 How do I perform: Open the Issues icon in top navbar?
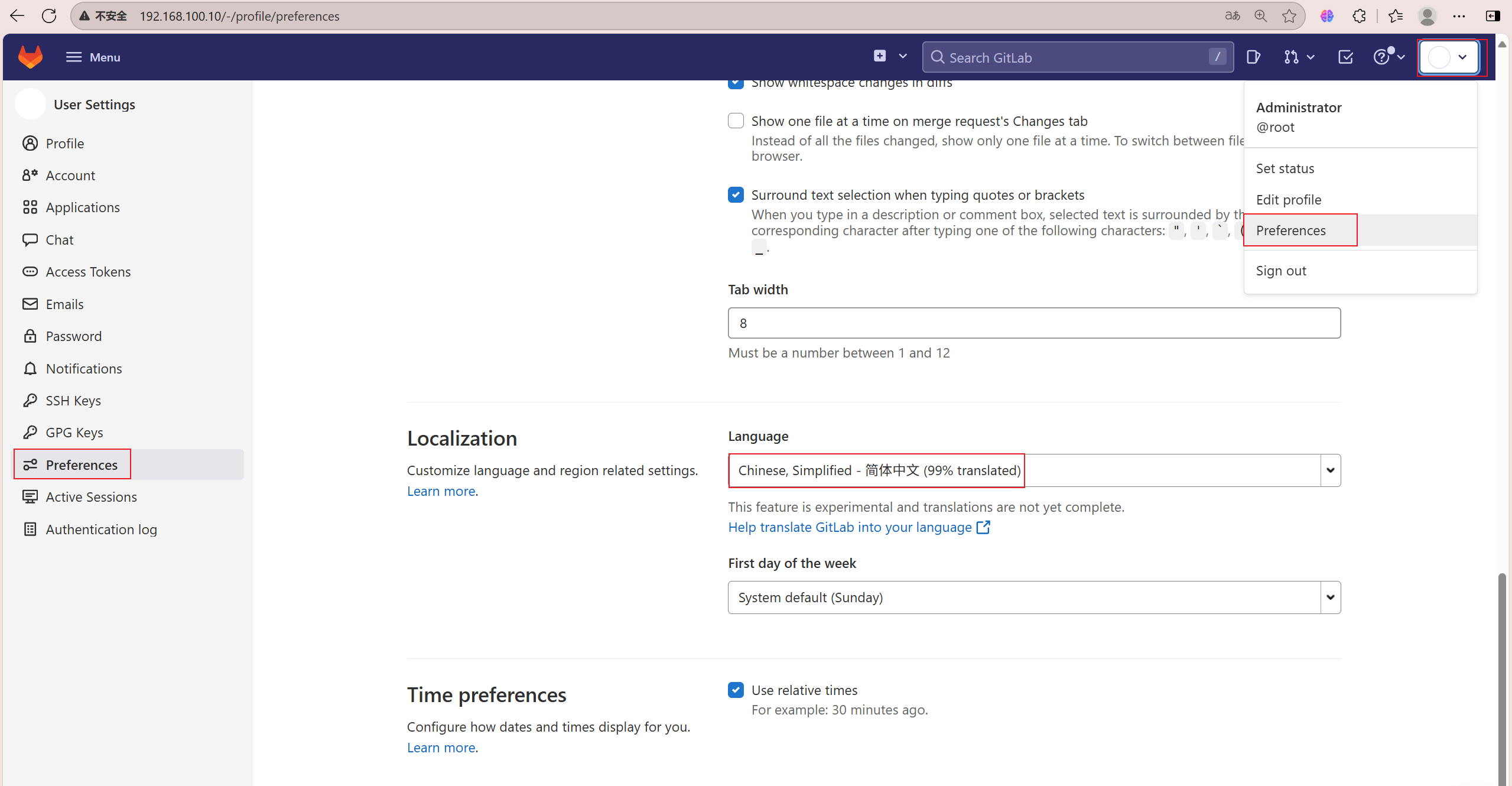(x=1253, y=57)
